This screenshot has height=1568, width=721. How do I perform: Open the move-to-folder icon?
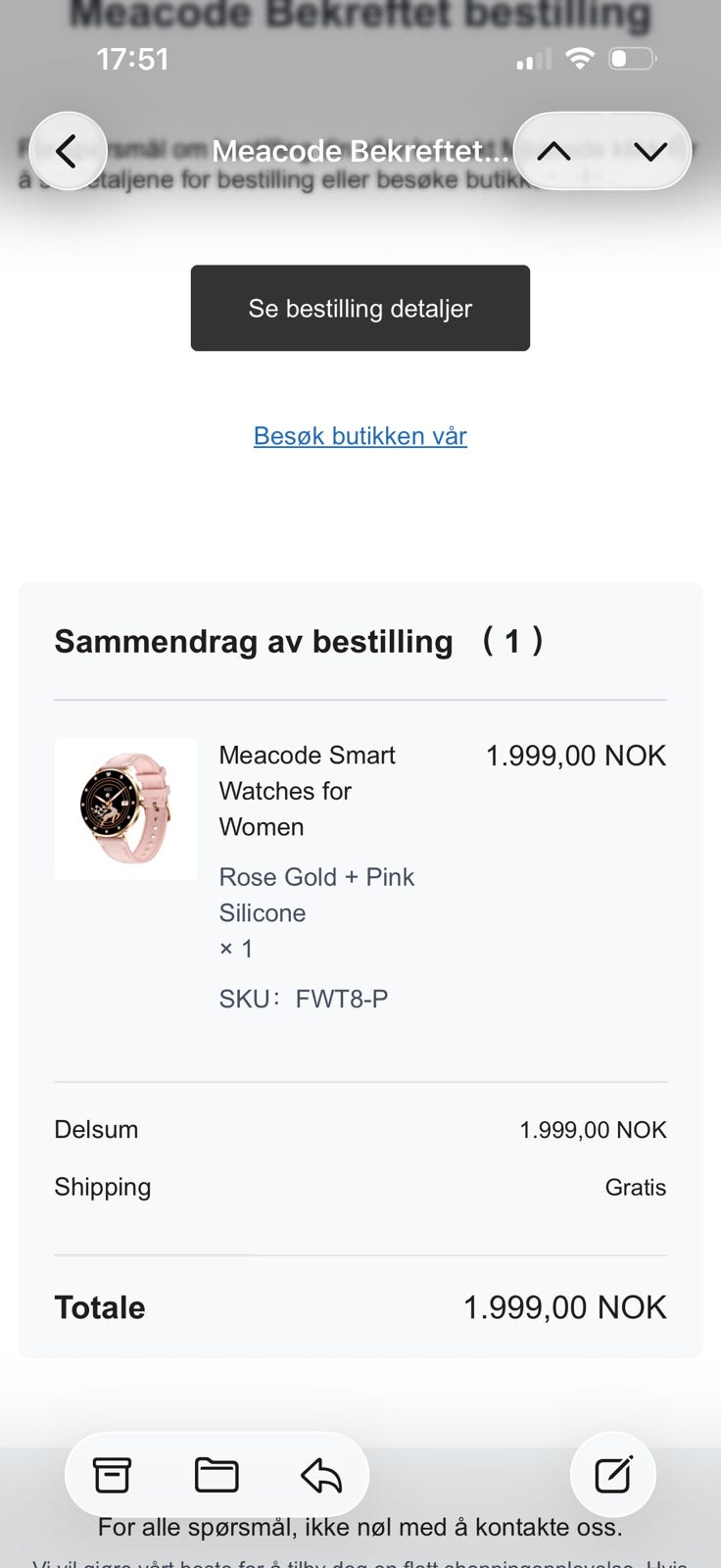click(x=216, y=1474)
